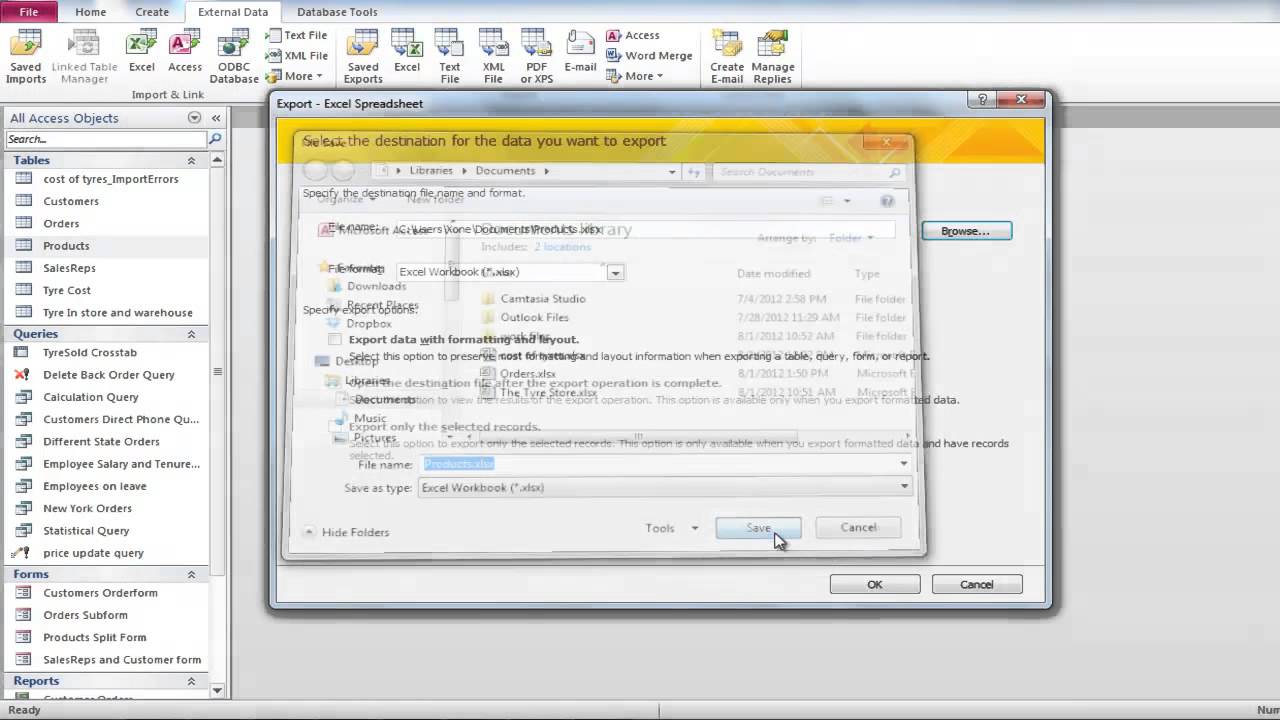Open the File format dropdown
1280x720 pixels.
point(616,272)
